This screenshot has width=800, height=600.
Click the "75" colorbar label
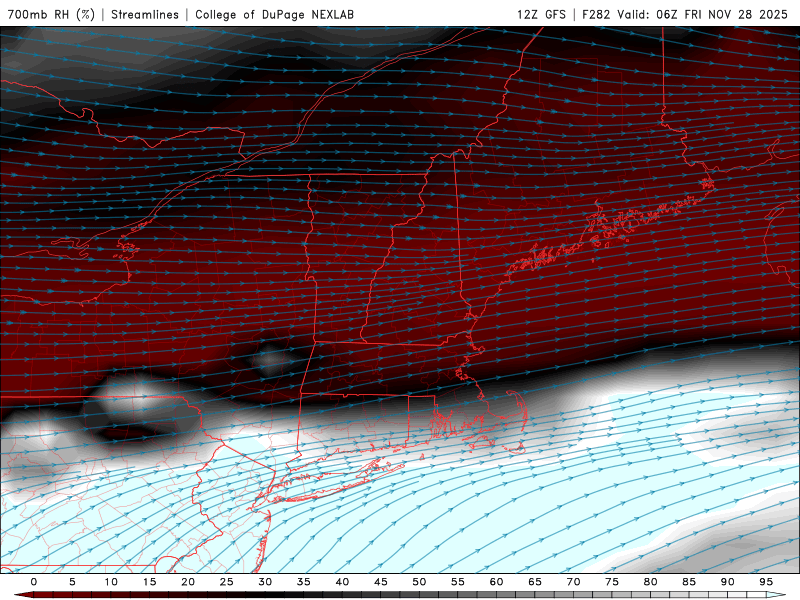(x=612, y=582)
